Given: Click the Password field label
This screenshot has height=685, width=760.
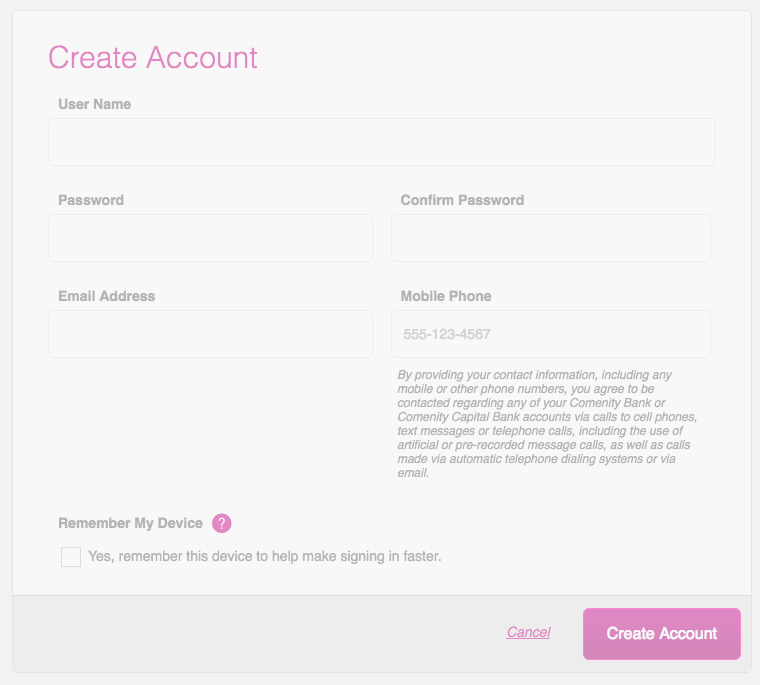Looking at the screenshot, I should (x=91, y=200).
